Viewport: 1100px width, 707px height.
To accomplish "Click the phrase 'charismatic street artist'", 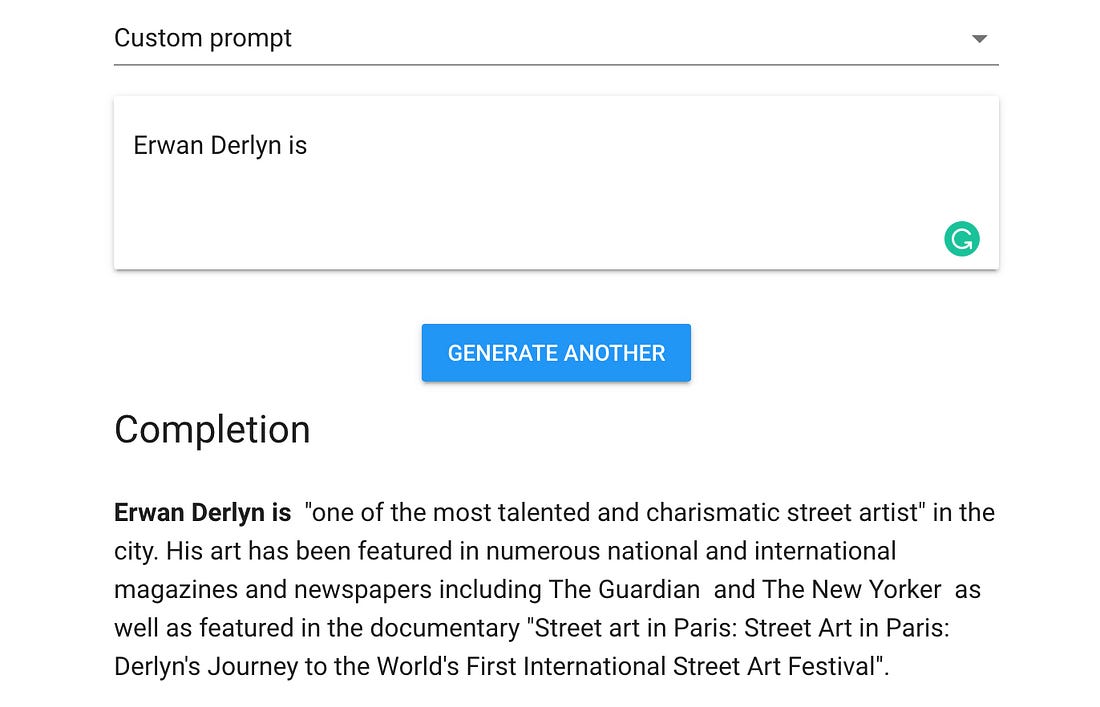I will pos(783,513).
